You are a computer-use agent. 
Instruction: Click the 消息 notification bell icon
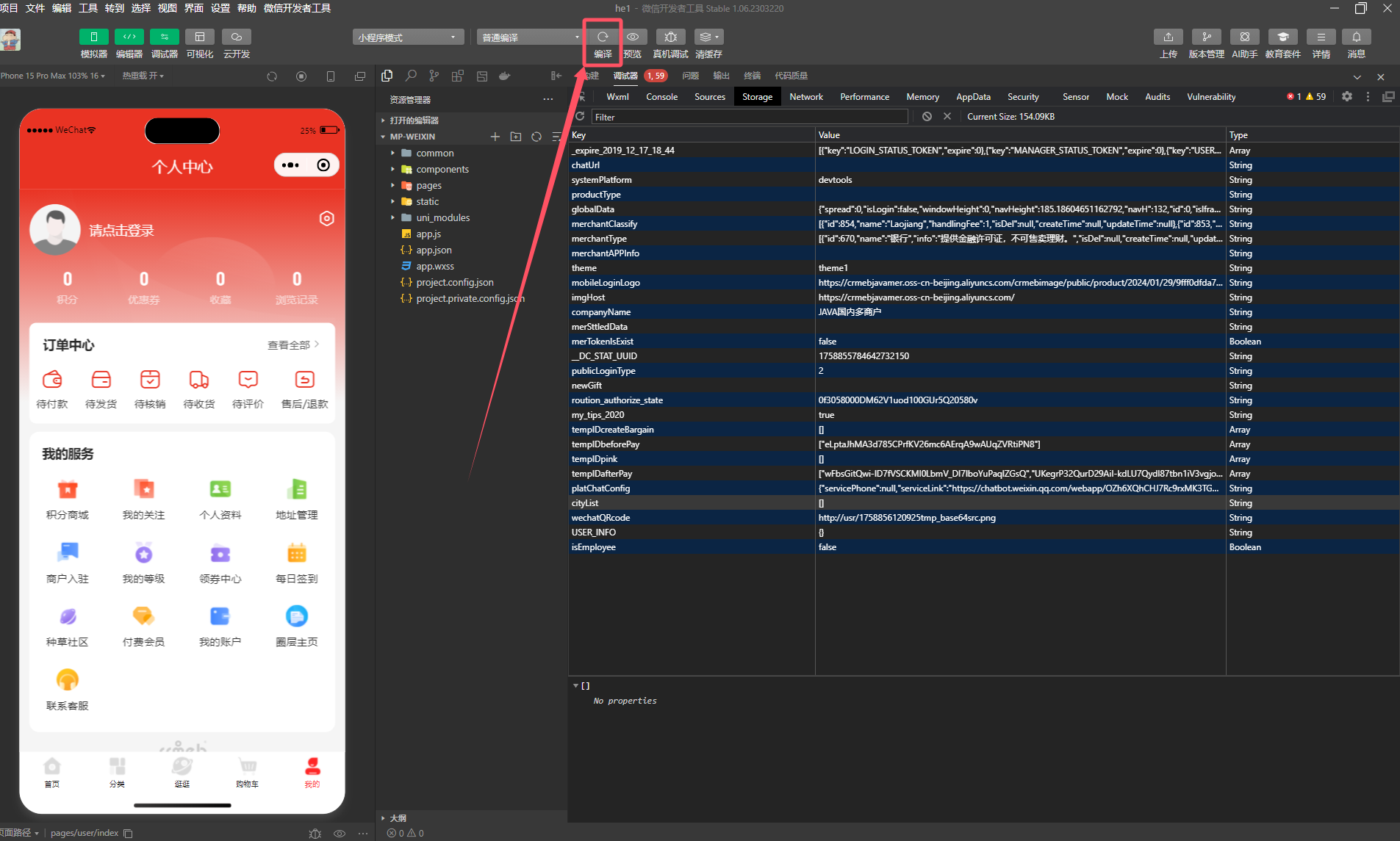(1356, 37)
